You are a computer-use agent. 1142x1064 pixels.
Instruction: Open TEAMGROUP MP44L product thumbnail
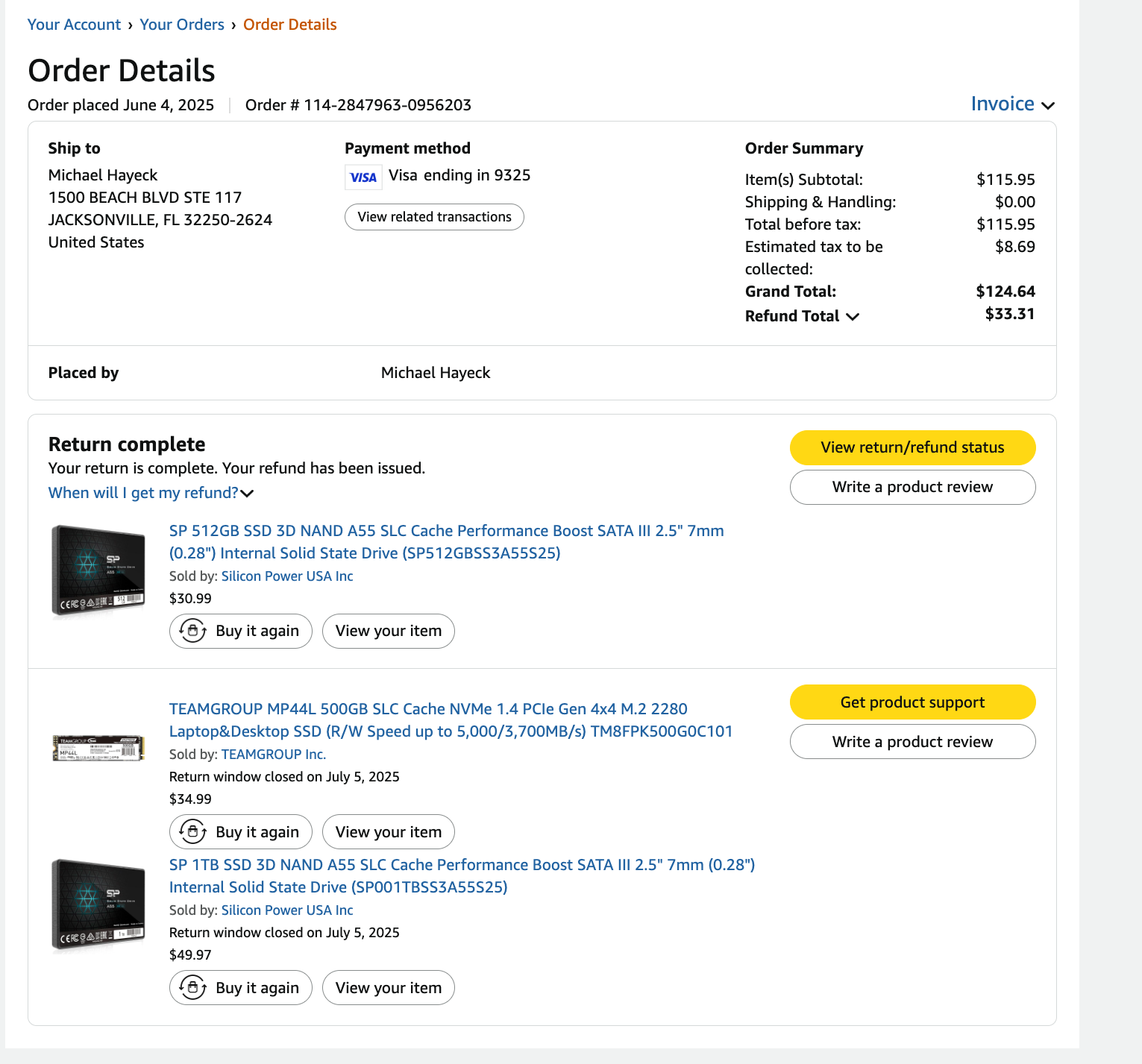[x=98, y=748]
